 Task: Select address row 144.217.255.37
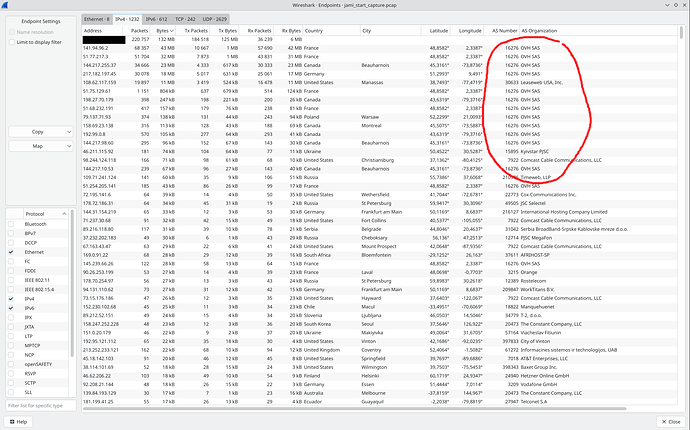tap(379, 65)
